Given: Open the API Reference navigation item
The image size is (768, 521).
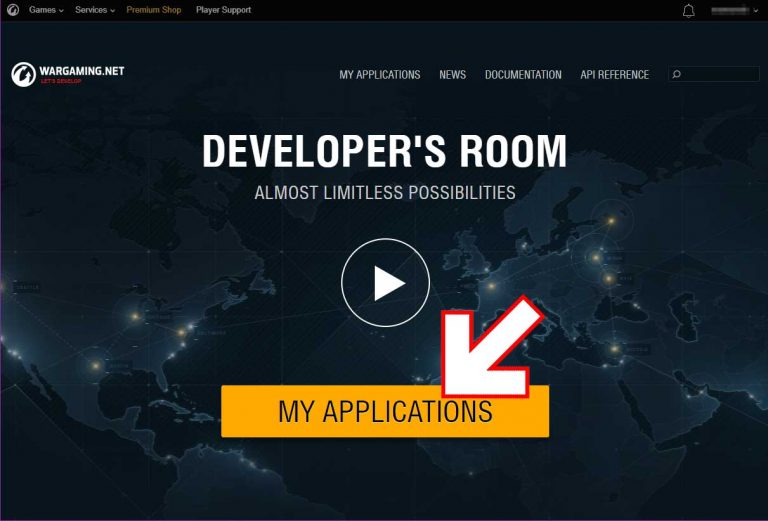Looking at the screenshot, I should click(614, 75).
